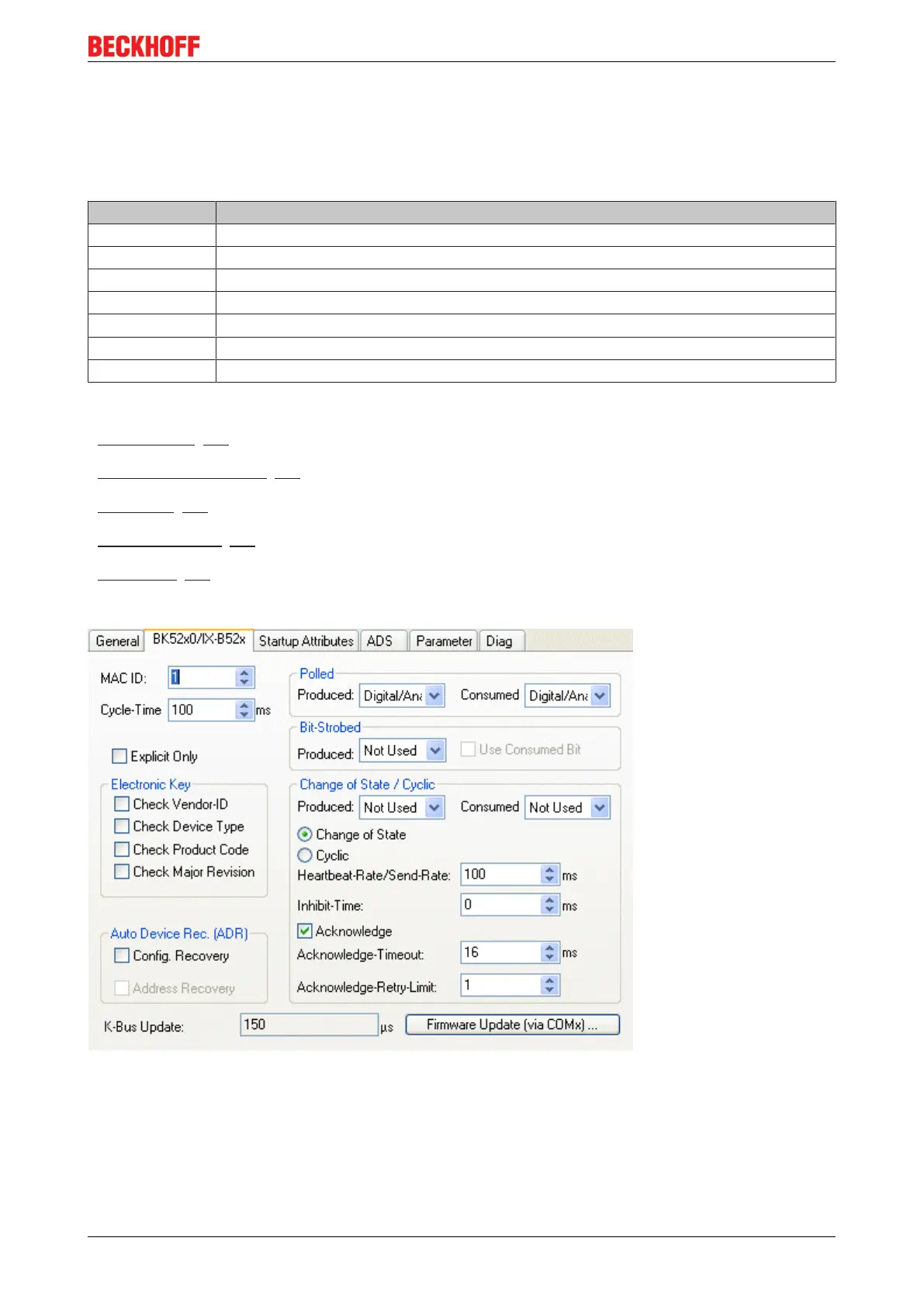Screen dimensions: 924x1307
Task: Click the Heartbeat-Rate/Send-Rate value field
Action: tap(500, 874)
